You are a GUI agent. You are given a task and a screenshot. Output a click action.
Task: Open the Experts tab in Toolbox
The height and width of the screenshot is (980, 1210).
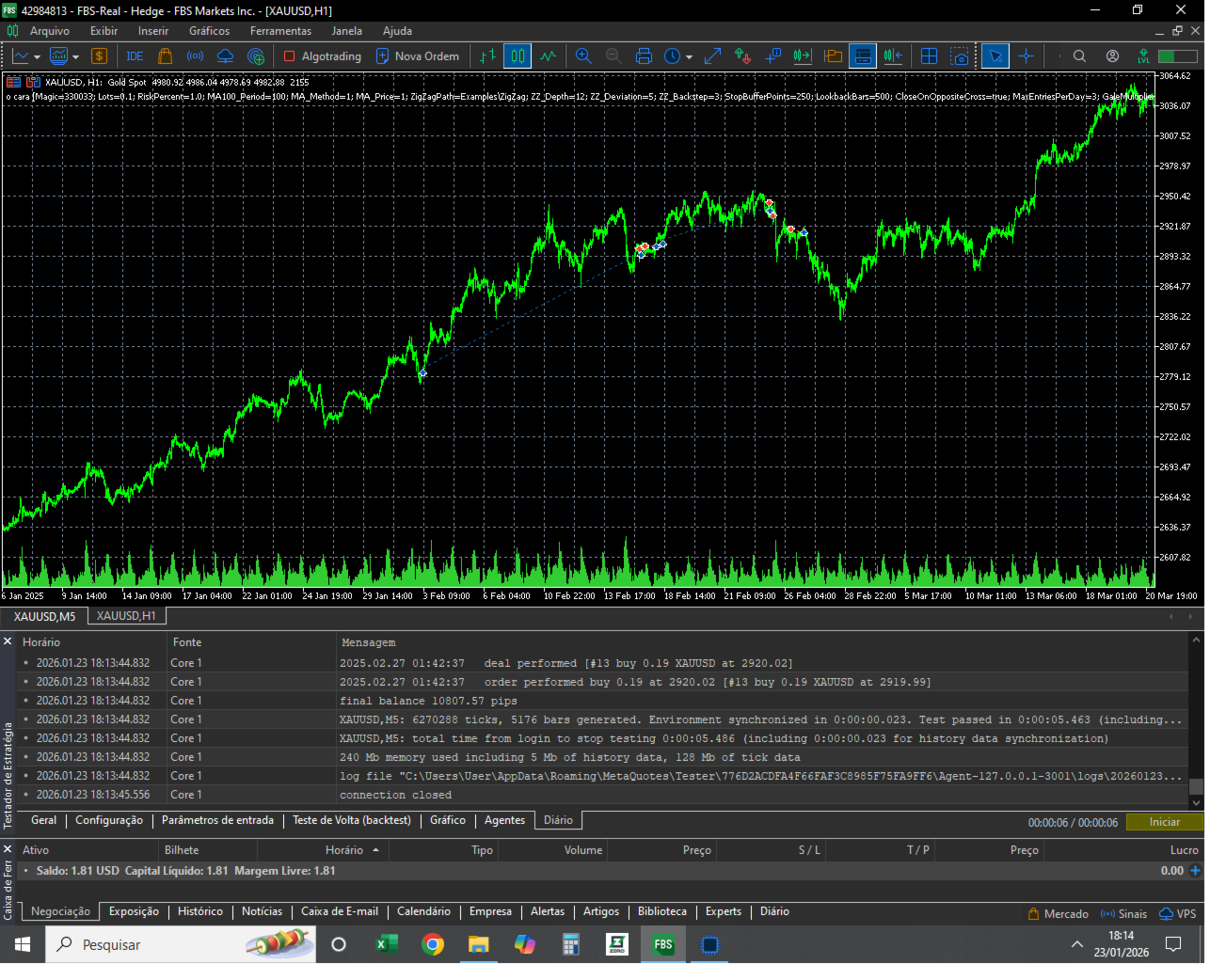click(x=724, y=911)
